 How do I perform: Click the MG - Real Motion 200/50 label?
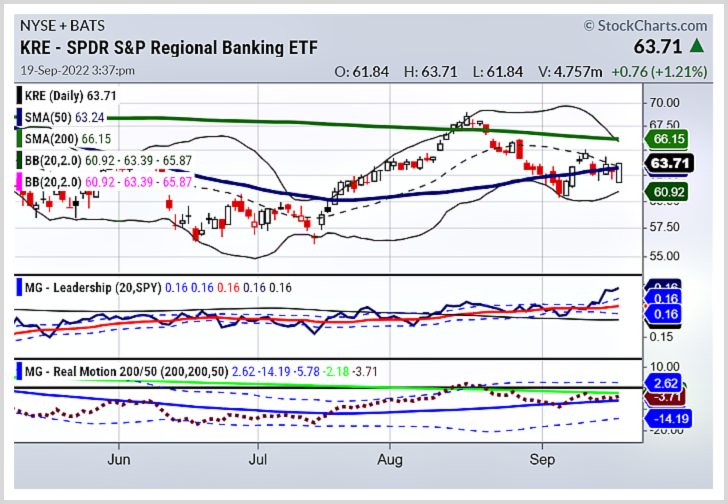tap(127, 372)
